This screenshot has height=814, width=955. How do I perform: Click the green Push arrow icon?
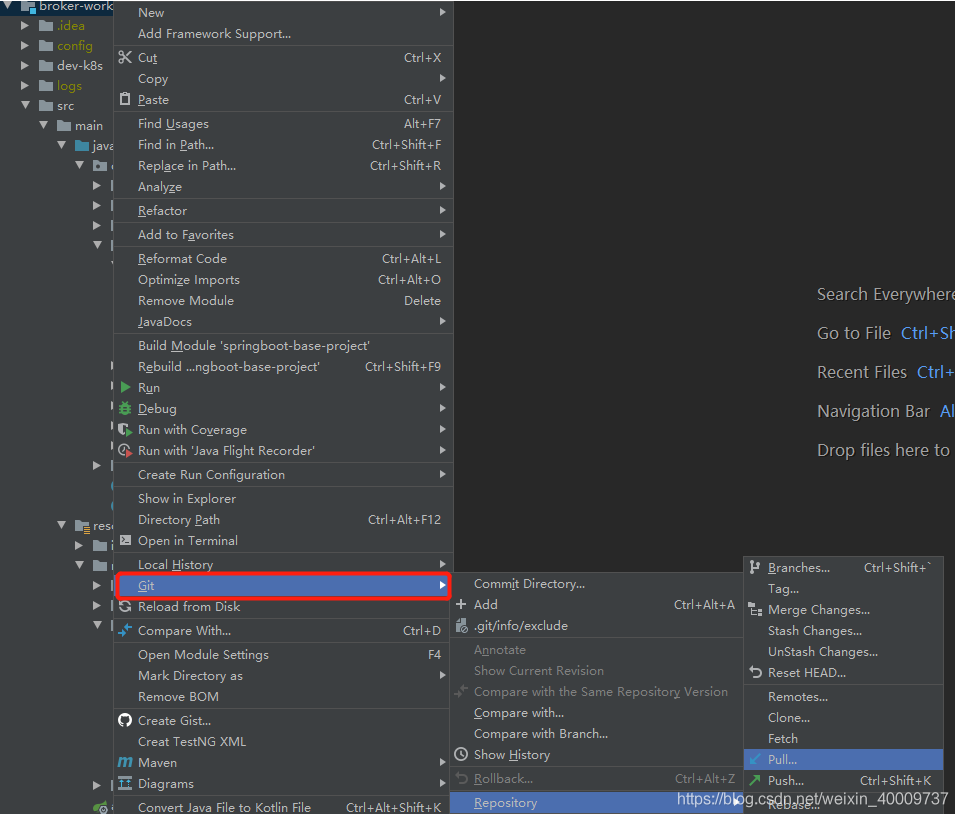point(755,780)
